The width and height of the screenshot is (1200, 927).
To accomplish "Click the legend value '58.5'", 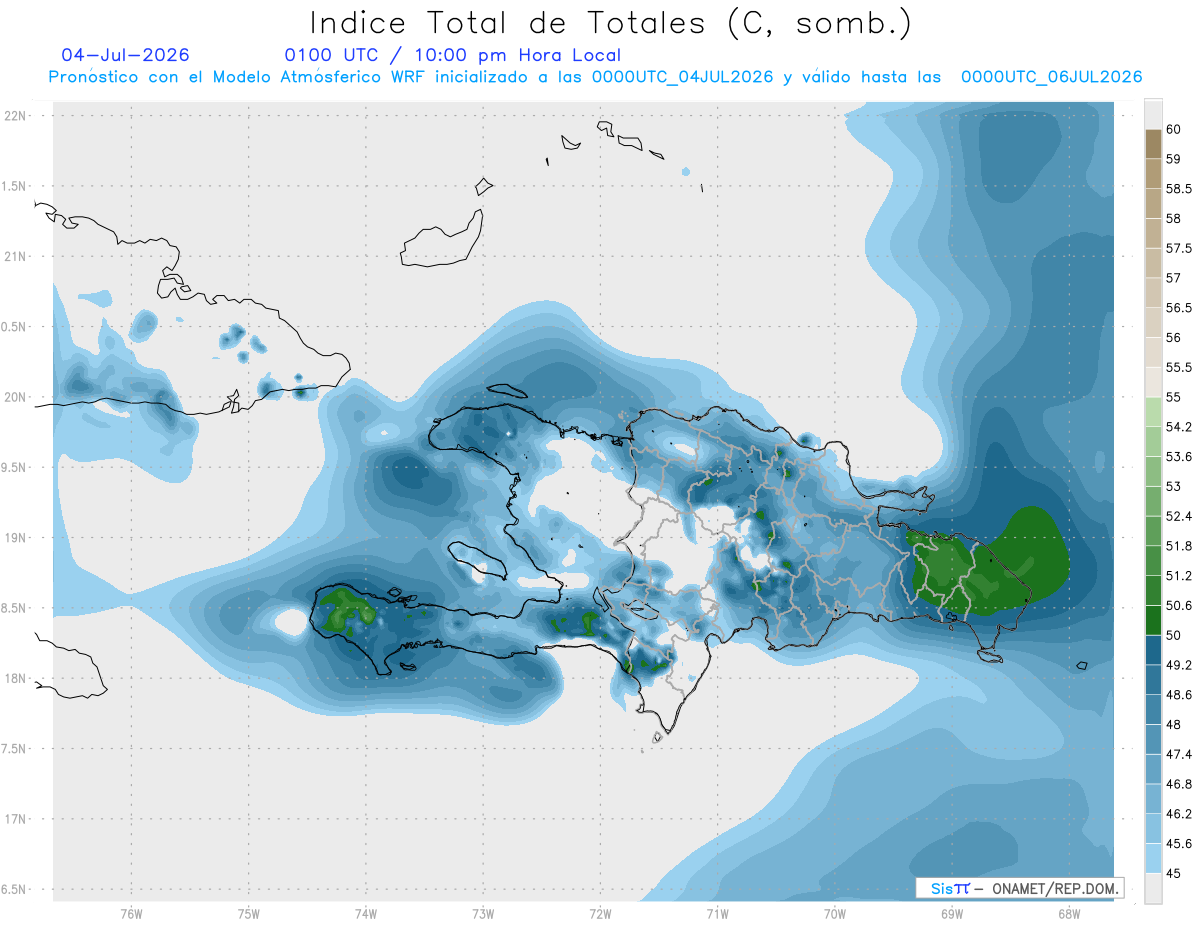I will tap(1179, 189).
